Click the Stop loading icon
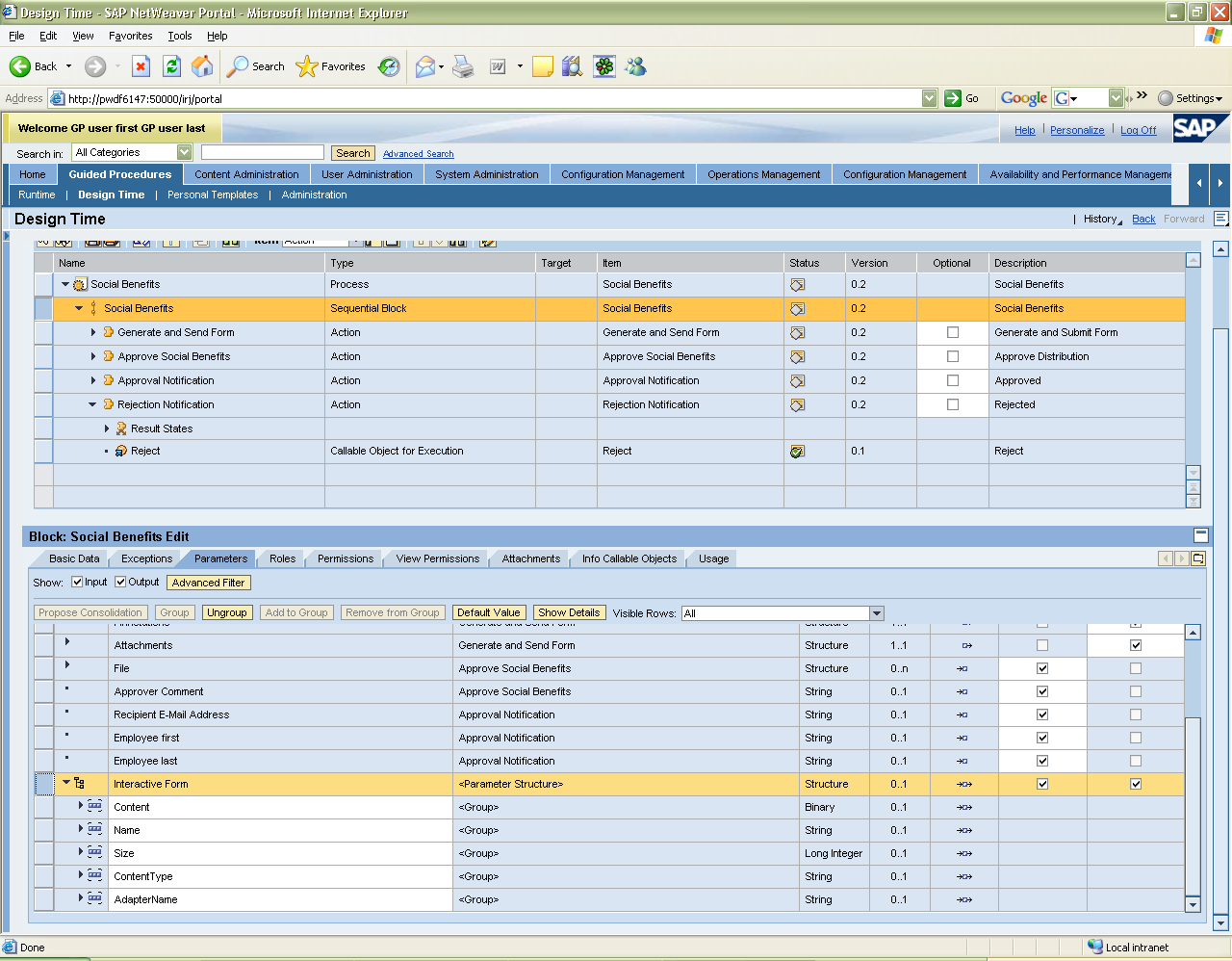 pyautogui.click(x=141, y=66)
